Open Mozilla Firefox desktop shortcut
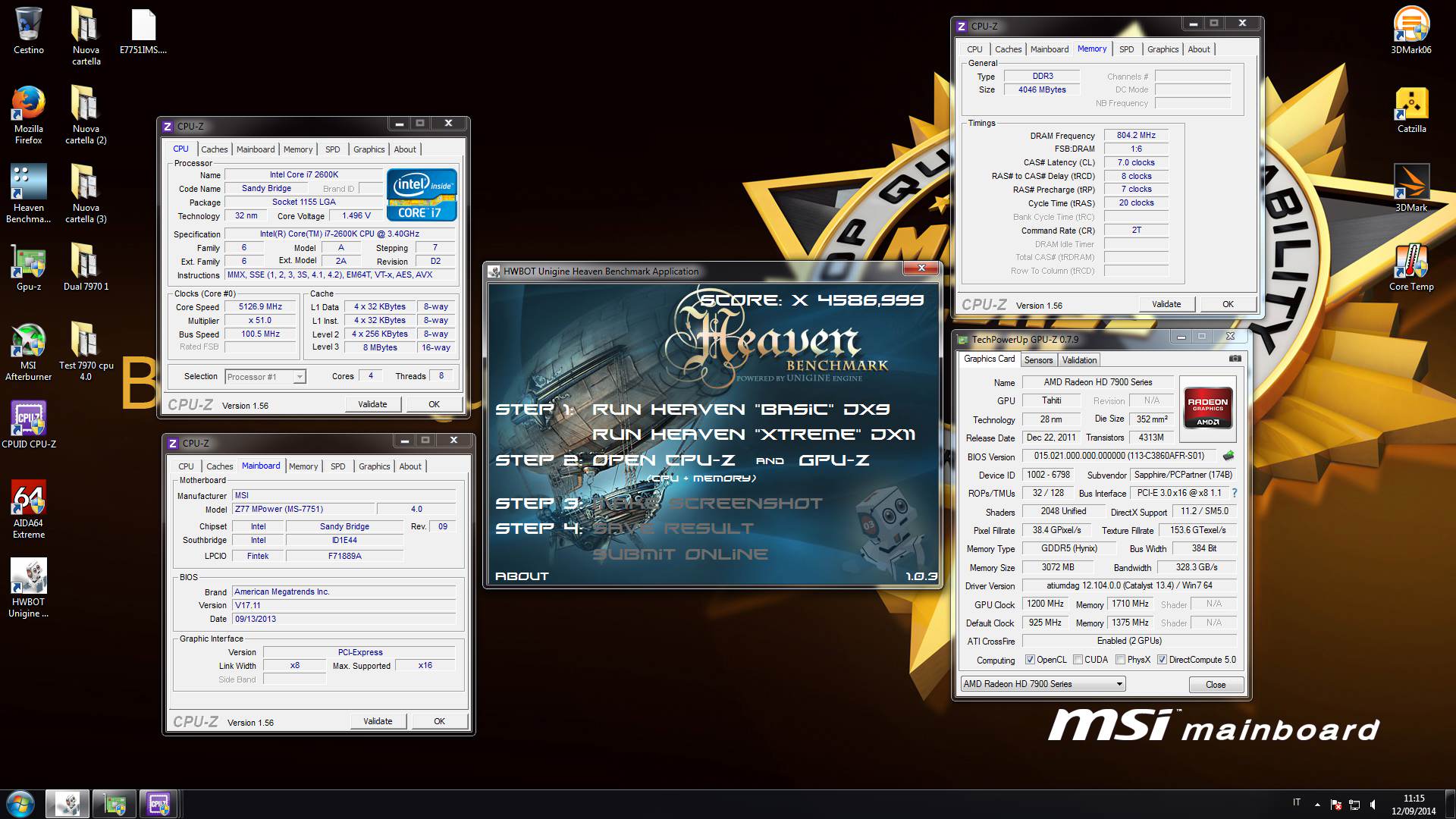 29,115
